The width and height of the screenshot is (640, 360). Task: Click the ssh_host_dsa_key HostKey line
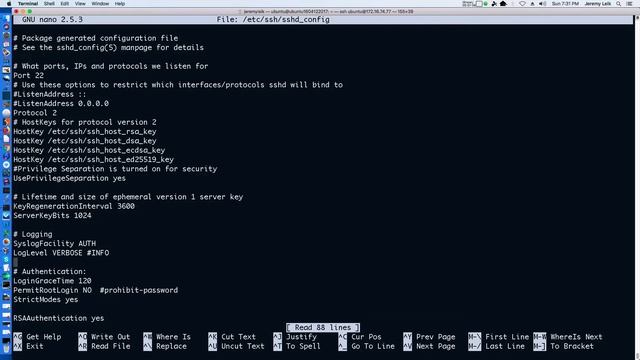coord(84,141)
